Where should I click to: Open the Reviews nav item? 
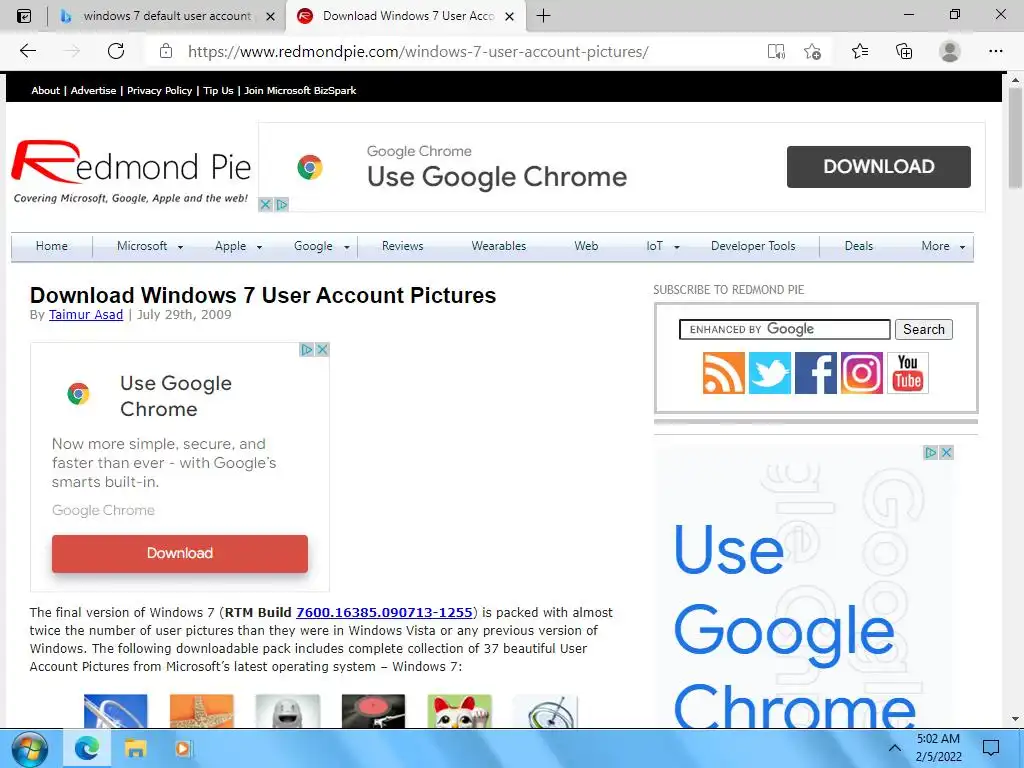coord(402,246)
